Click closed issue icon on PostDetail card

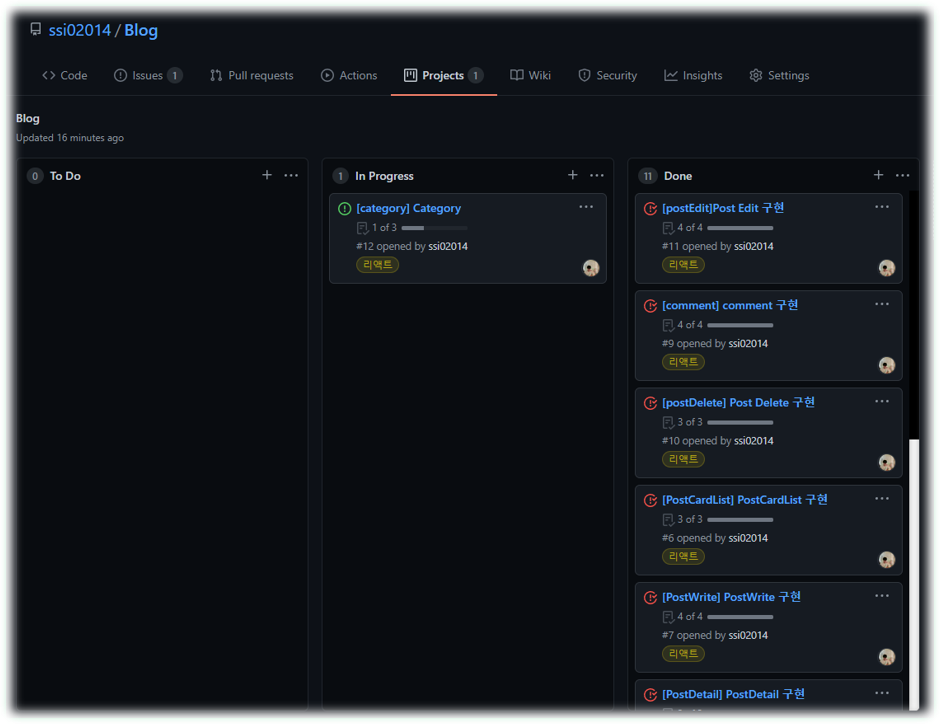pyautogui.click(x=650, y=694)
